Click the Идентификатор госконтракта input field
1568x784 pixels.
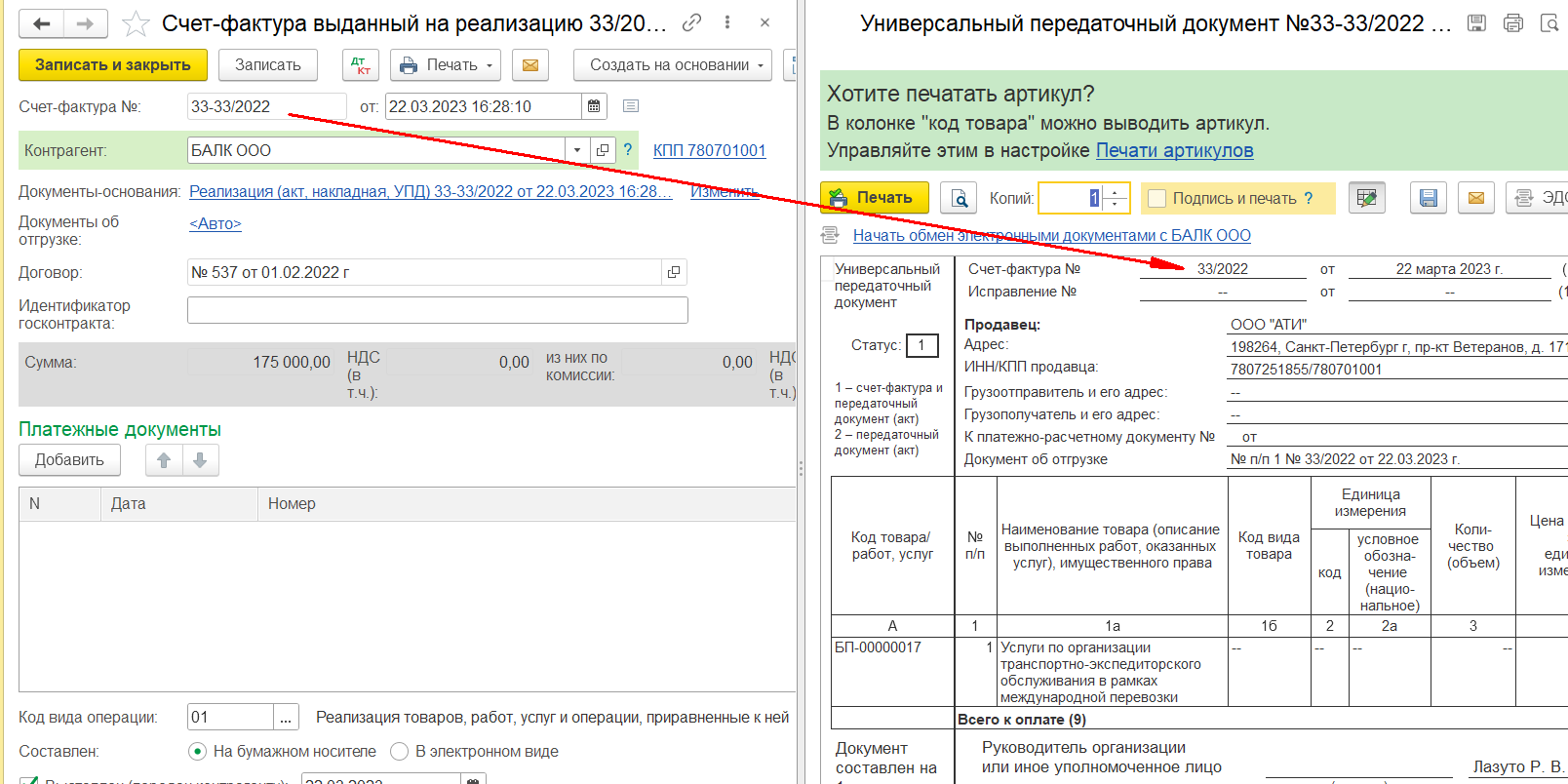[437, 310]
